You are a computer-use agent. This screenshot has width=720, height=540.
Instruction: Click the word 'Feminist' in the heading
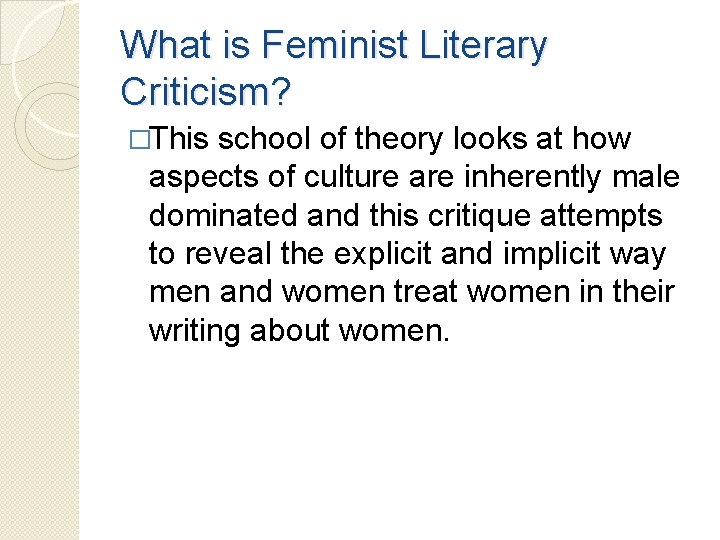334,45
